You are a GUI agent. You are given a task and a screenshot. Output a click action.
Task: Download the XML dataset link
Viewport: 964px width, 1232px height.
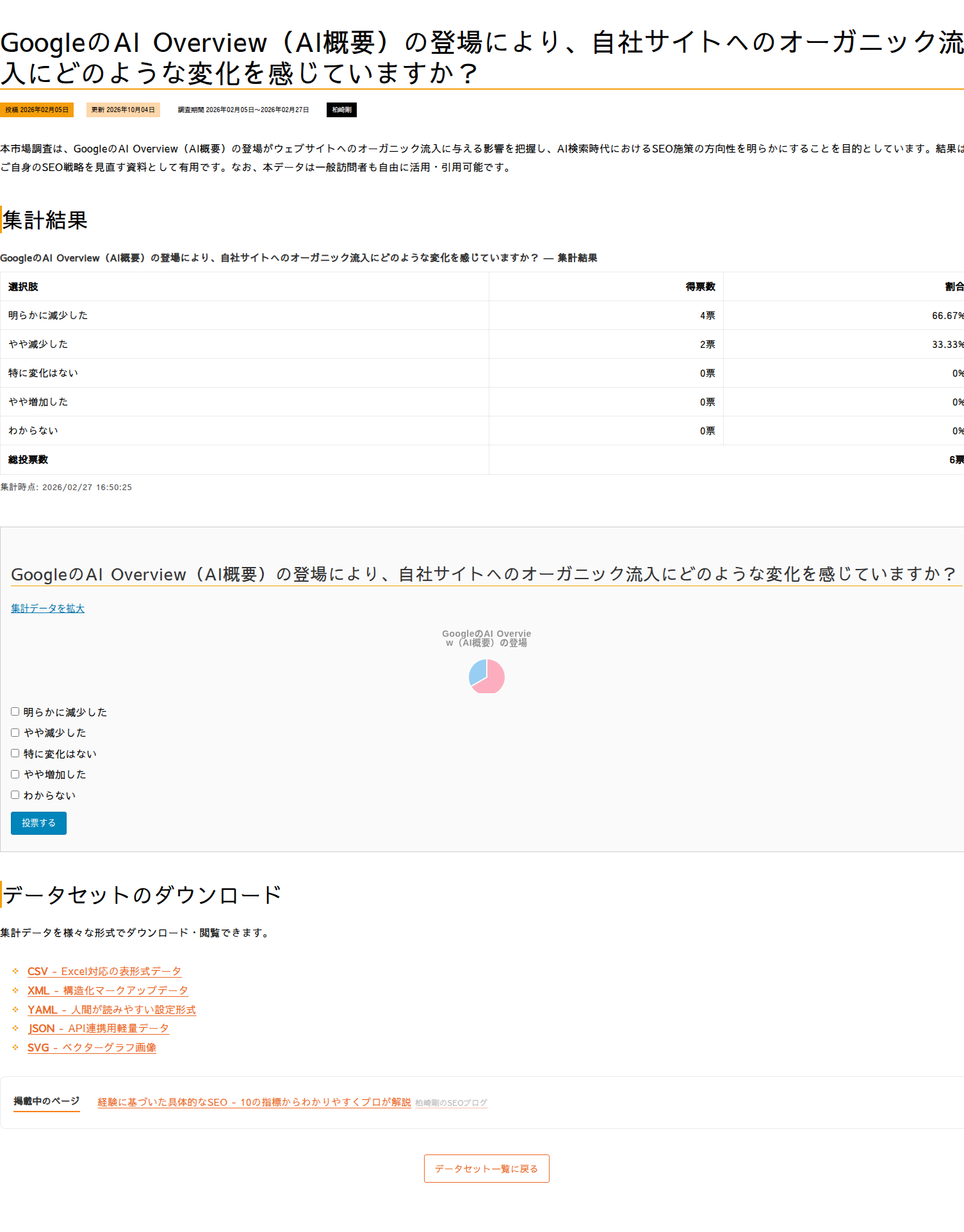pyautogui.click(x=108, y=990)
